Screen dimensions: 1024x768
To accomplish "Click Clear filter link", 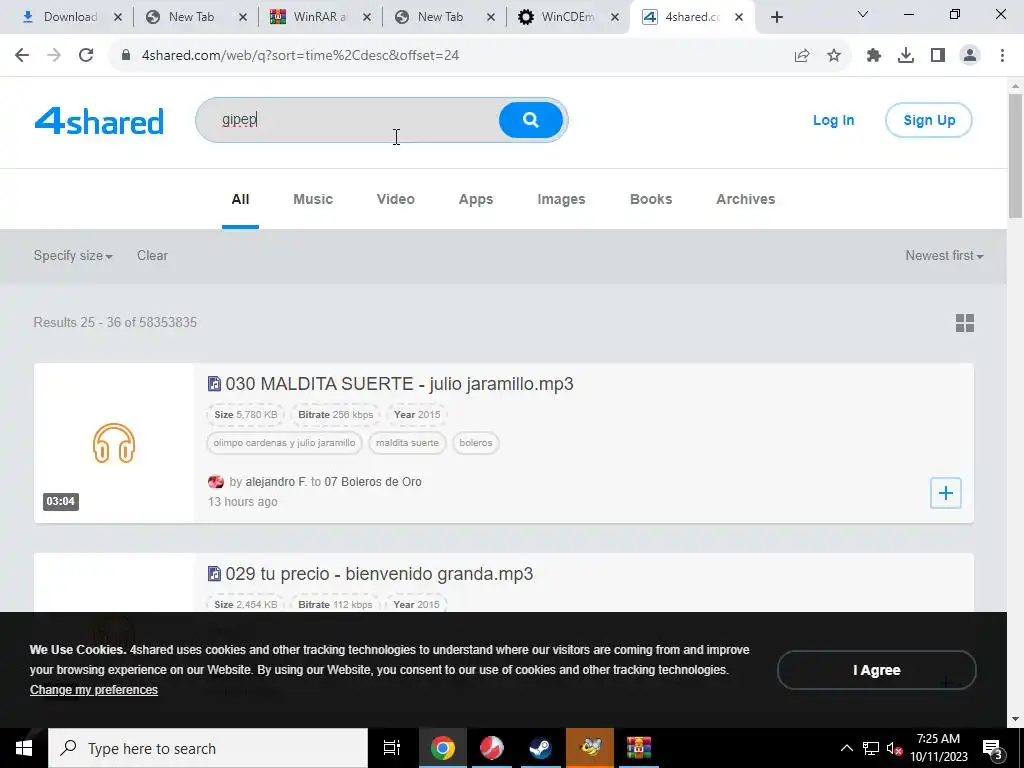I will 152,256.
